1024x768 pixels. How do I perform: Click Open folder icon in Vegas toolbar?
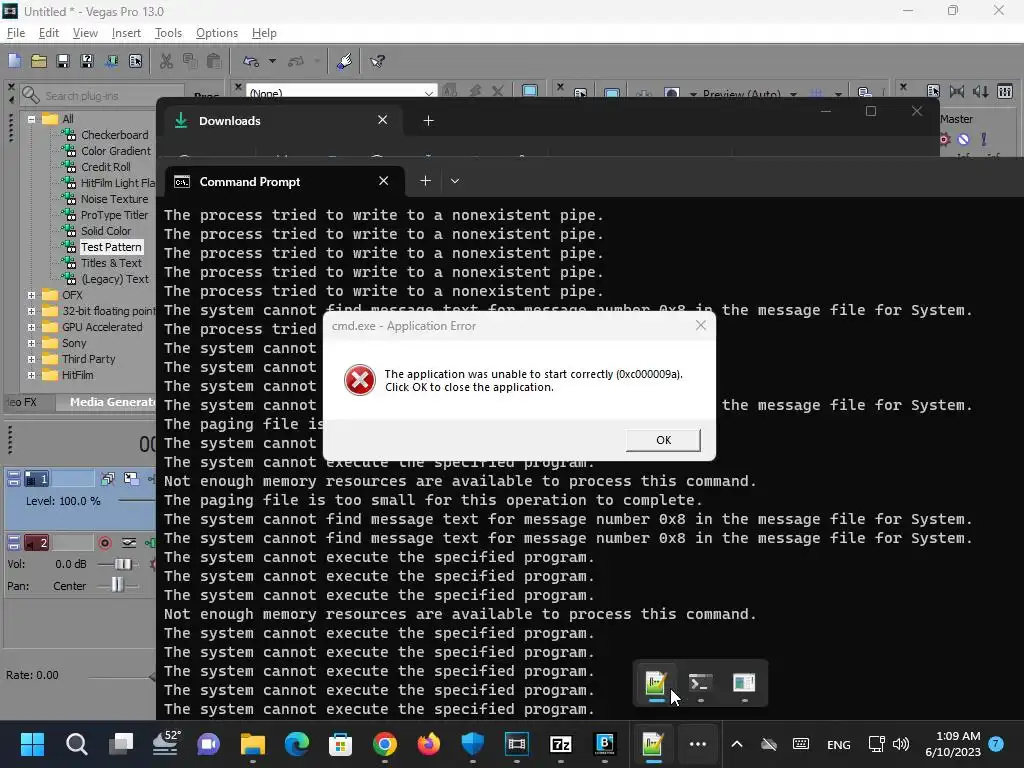(x=39, y=61)
